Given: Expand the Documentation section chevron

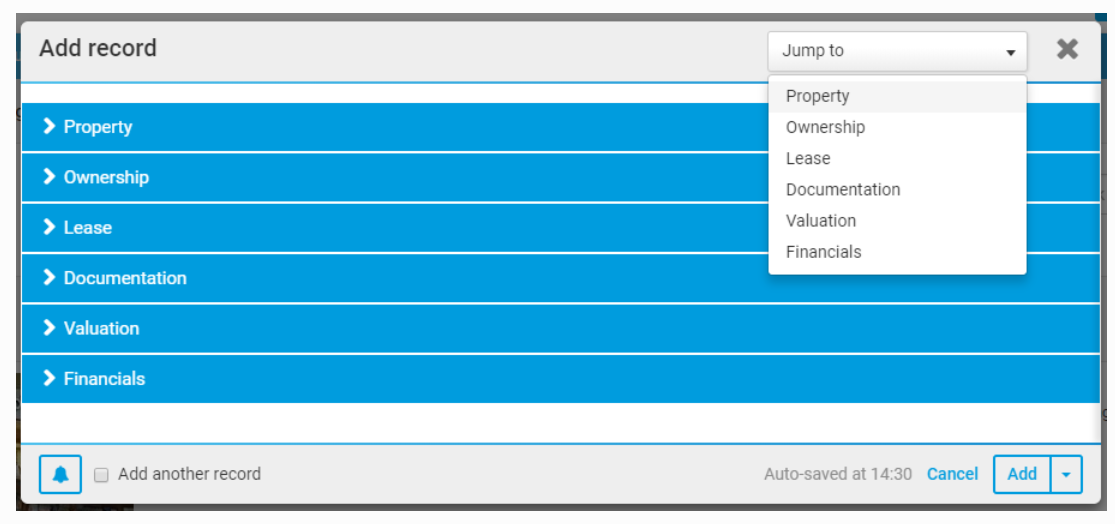Looking at the screenshot, I should pos(49,278).
